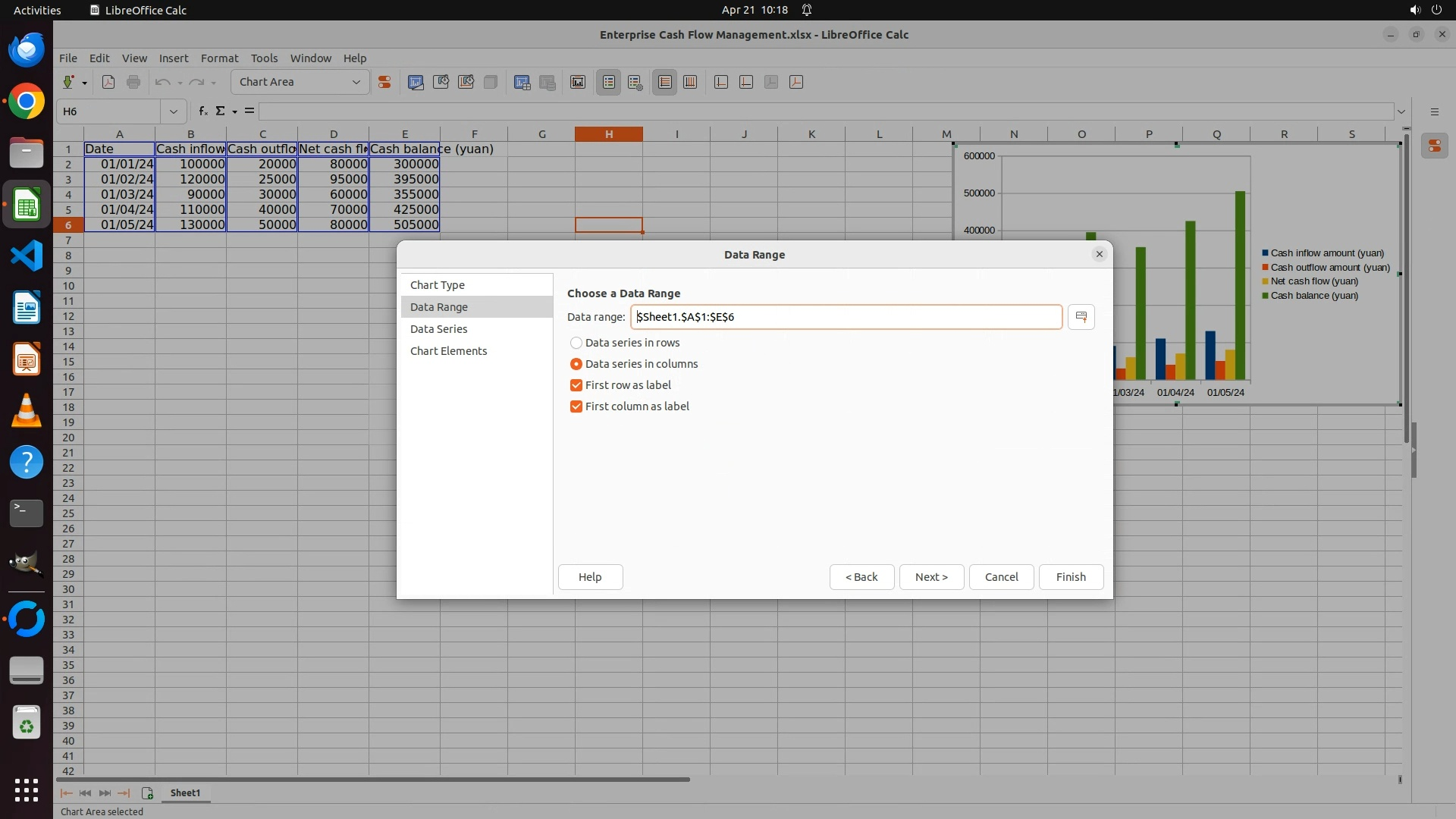Image resolution: width=1456 pixels, height=819 pixels.
Task: Go to Data Series wizard step
Action: (438, 329)
